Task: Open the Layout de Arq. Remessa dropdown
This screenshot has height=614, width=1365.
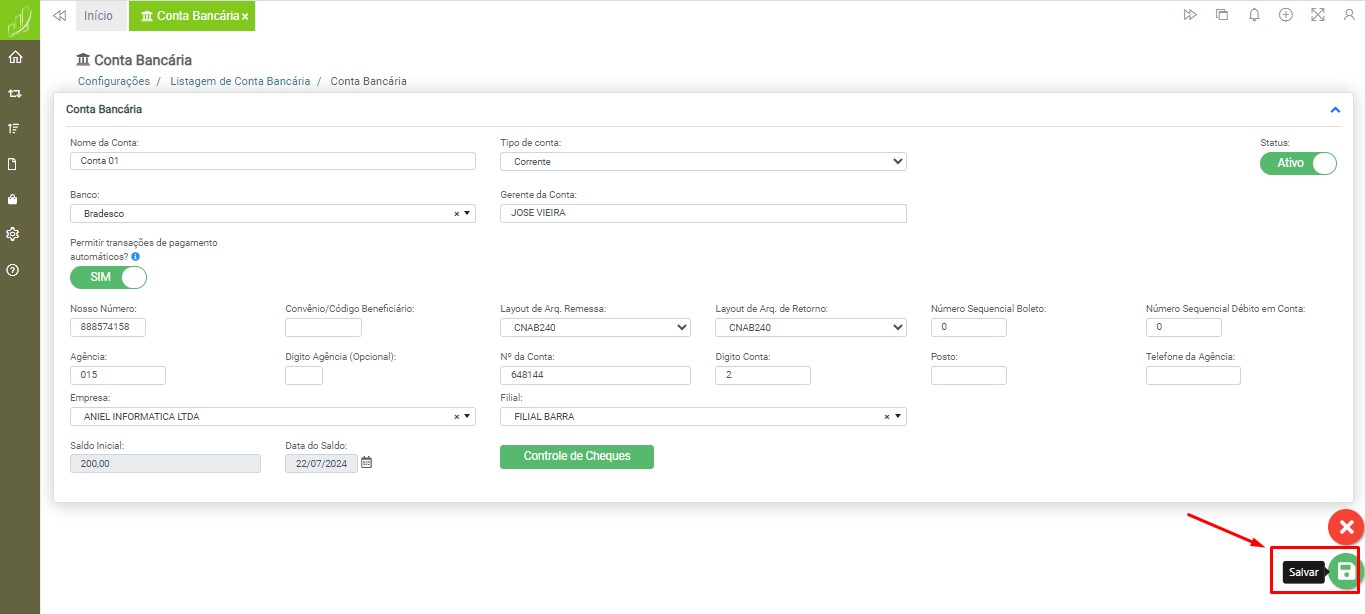Action: tap(595, 327)
